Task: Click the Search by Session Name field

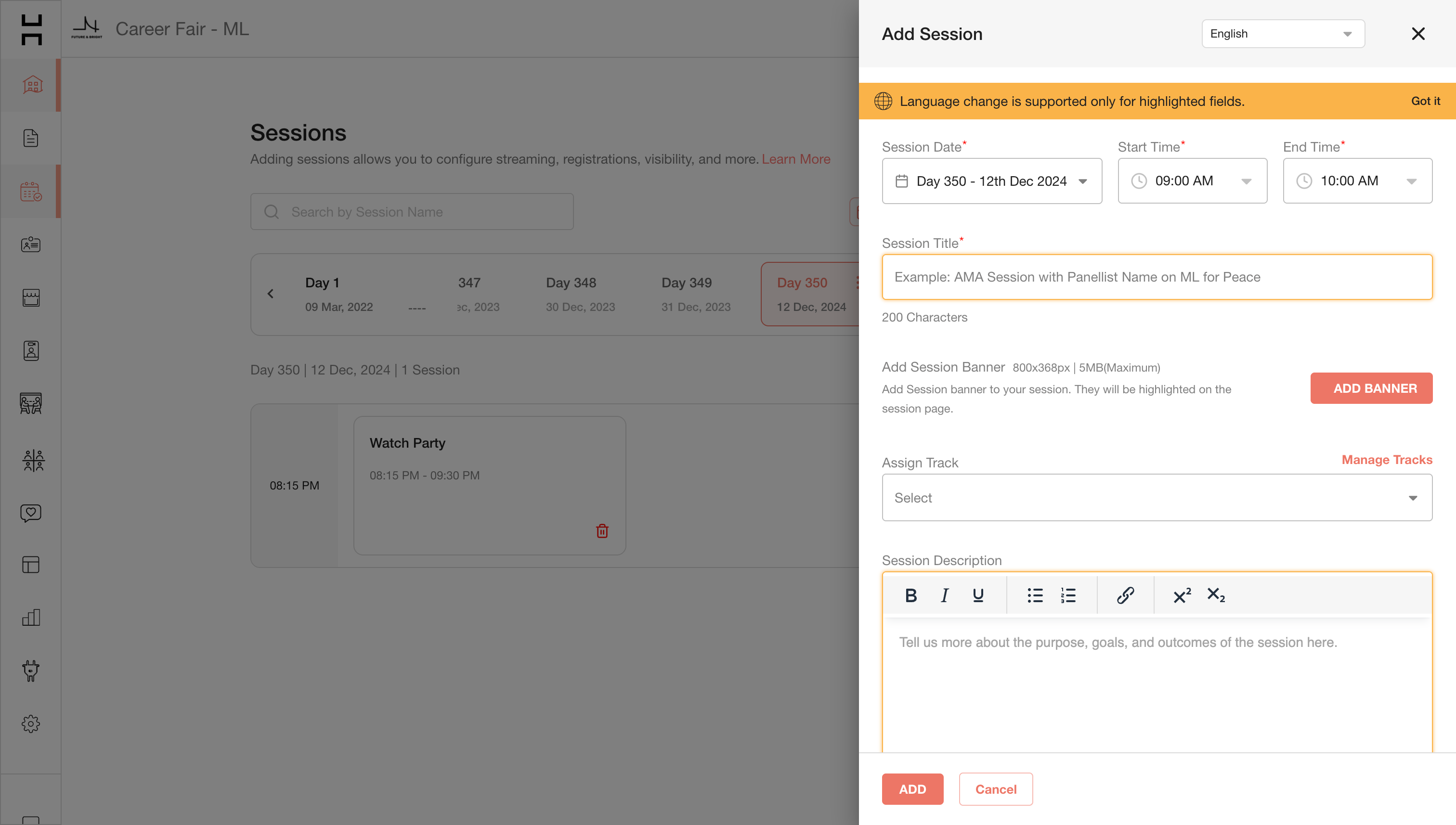Action: coord(412,212)
